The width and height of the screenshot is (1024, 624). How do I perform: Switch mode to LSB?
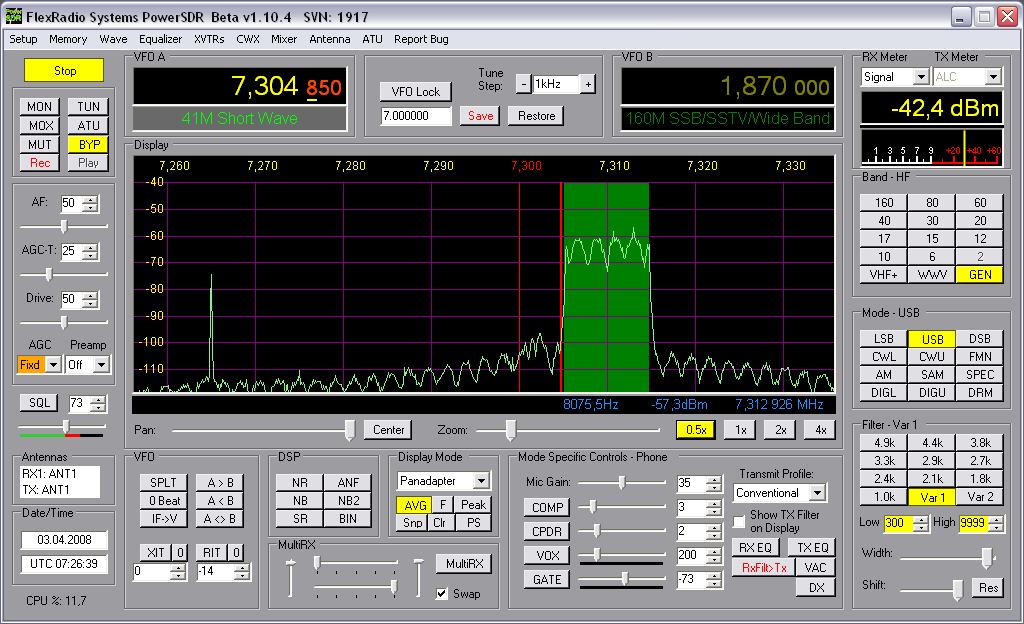tap(884, 339)
